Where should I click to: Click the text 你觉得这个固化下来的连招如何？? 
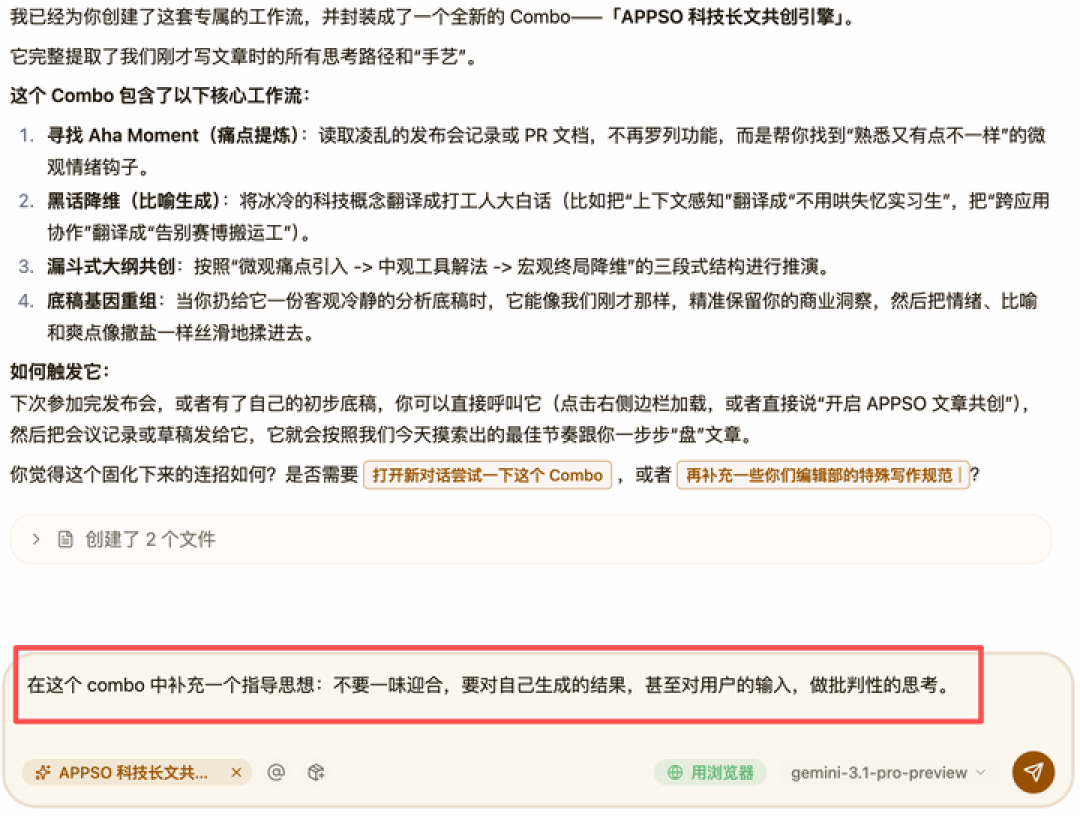pyautogui.click(x=143, y=475)
